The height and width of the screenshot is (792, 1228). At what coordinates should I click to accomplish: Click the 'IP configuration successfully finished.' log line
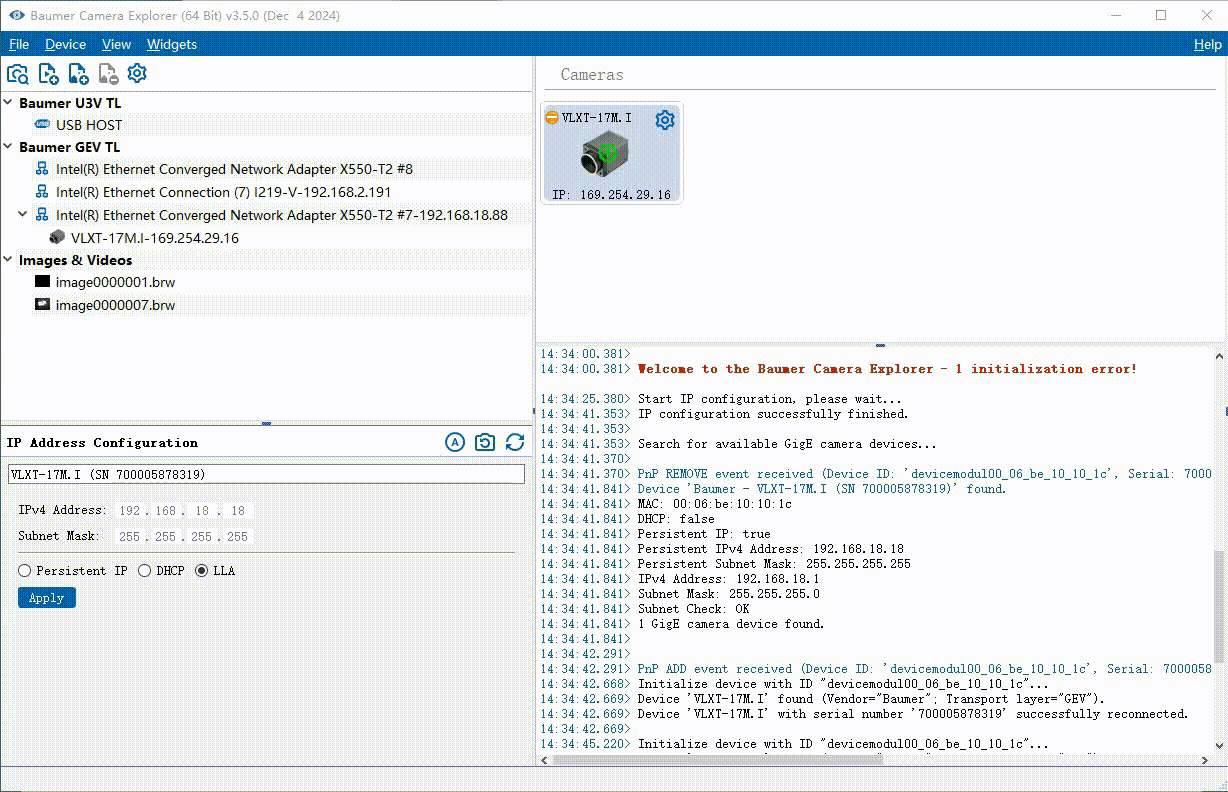tap(773, 414)
